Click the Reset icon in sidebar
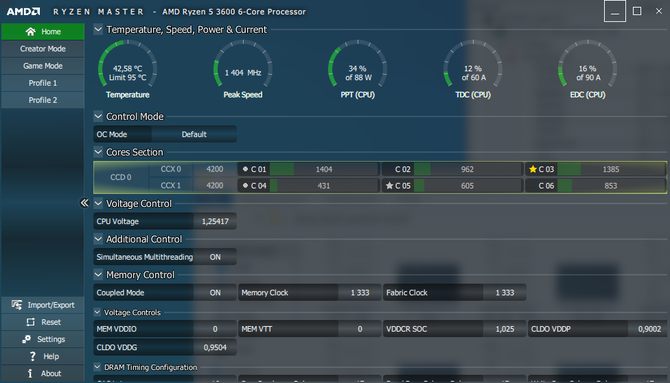Screen dimensions: 670x383 (x=31, y=322)
